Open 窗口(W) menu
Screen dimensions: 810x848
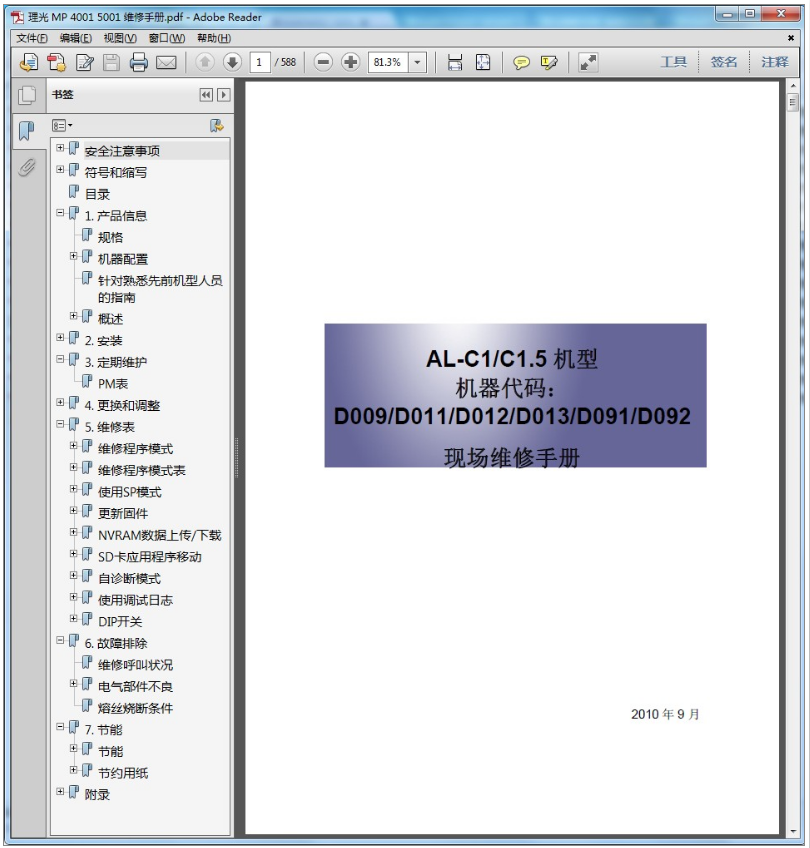[x=167, y=38]
